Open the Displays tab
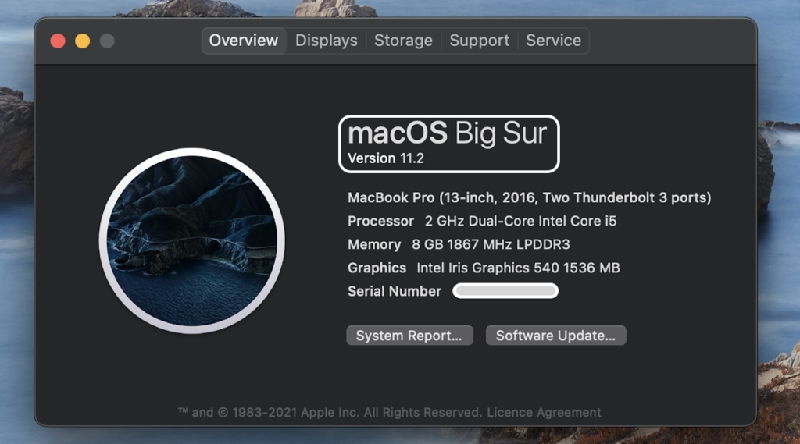 click(x=326, y=41)
